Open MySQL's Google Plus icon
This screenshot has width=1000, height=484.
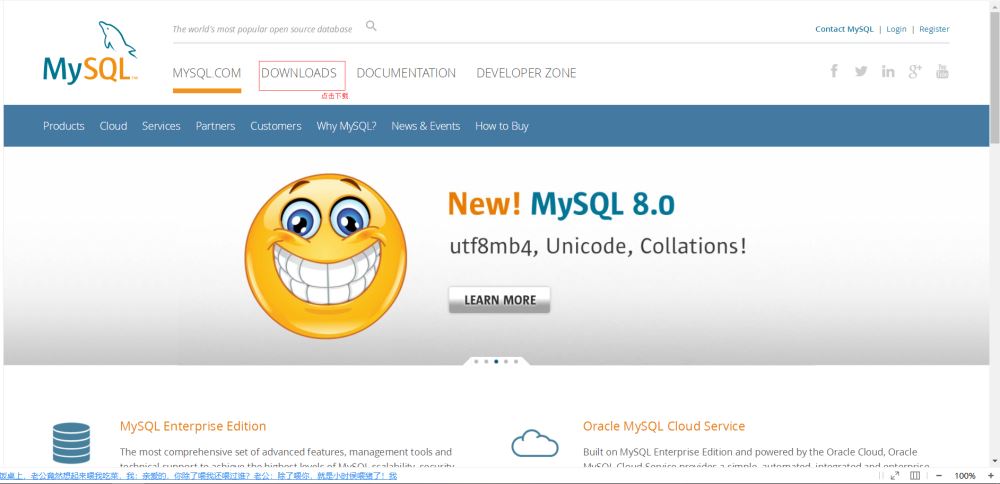point(915,71)
